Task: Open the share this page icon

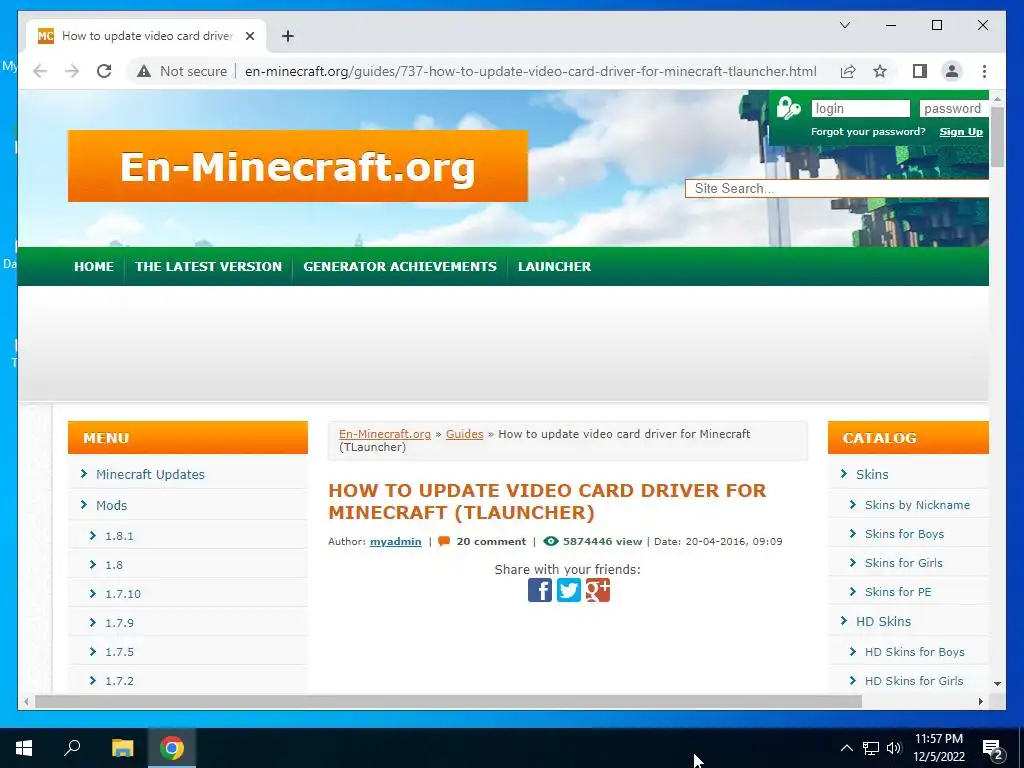Action: tap(848, 71)
